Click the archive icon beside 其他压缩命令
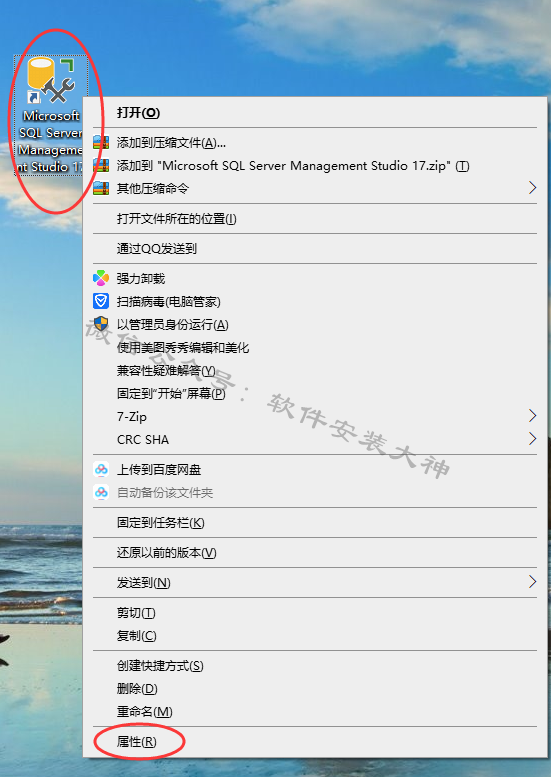Image resolution: width=551 pixels, height=777 pixels. coord(101,188)
